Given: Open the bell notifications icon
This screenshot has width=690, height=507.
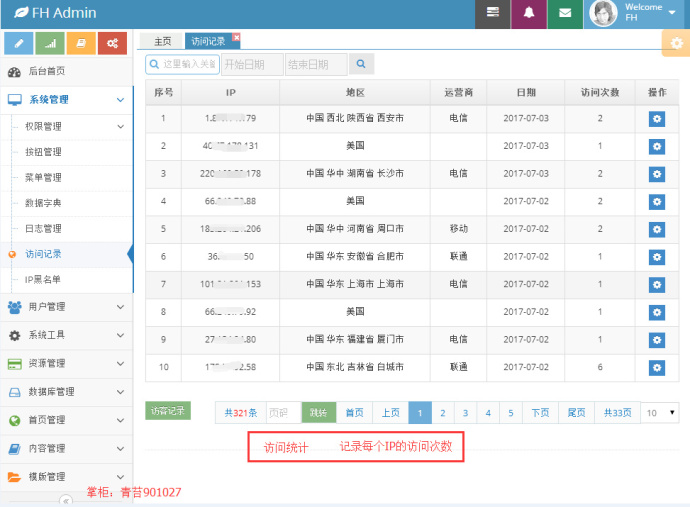Looking at the screenshot, I should coord(529,13).
